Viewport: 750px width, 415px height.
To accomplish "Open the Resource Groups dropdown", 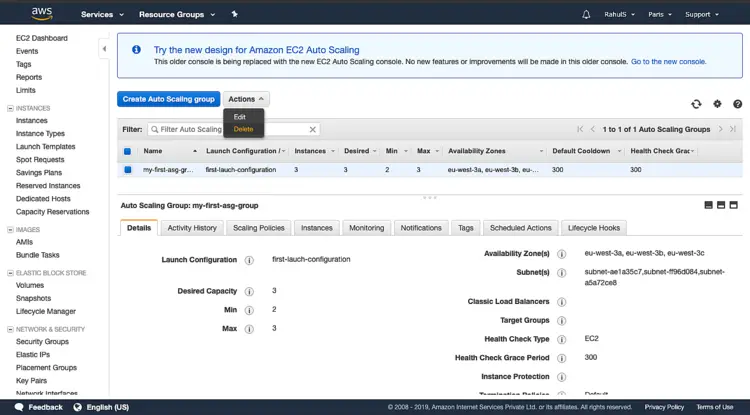I will [x=177, y=15].
